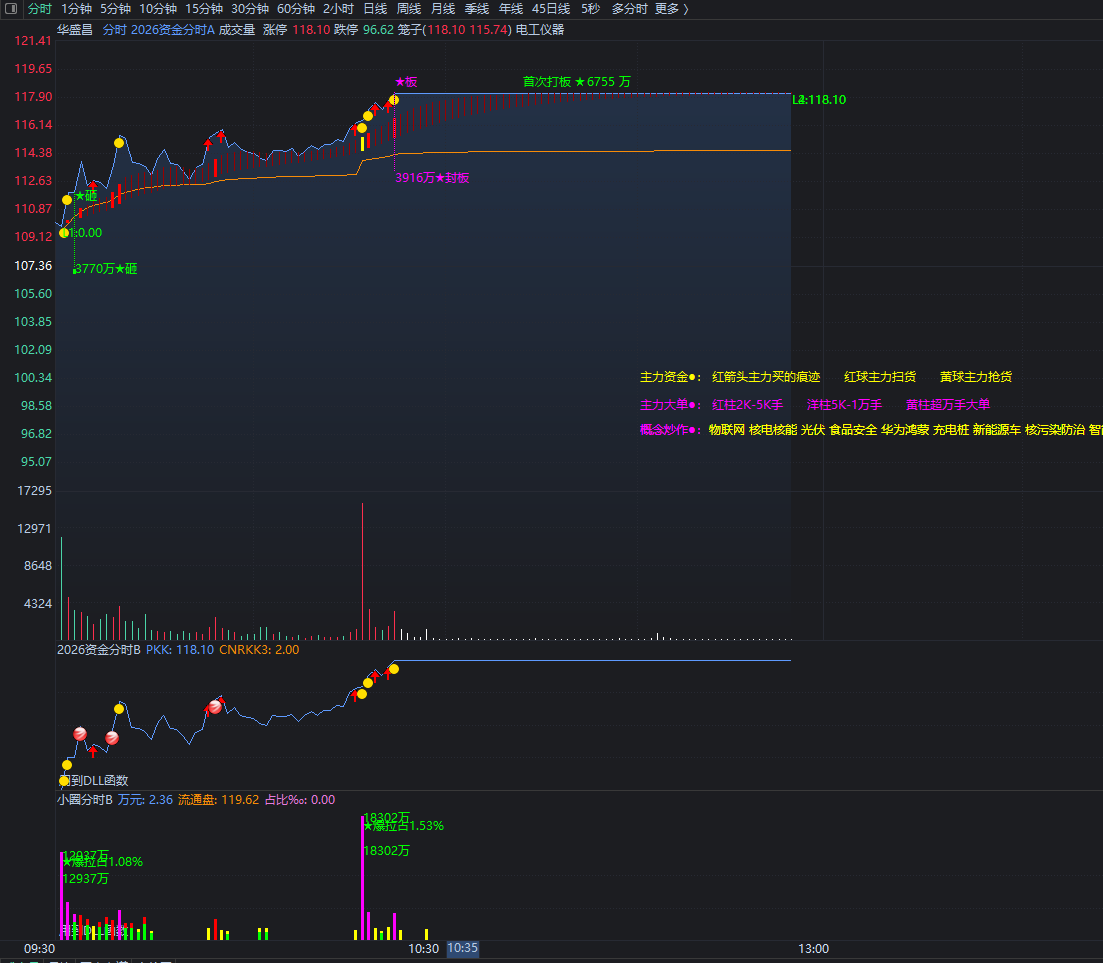Viewport: 1103px width, 963px height.
Task: Click the 3770万★砸 annotation
Action: coord(106,269)
